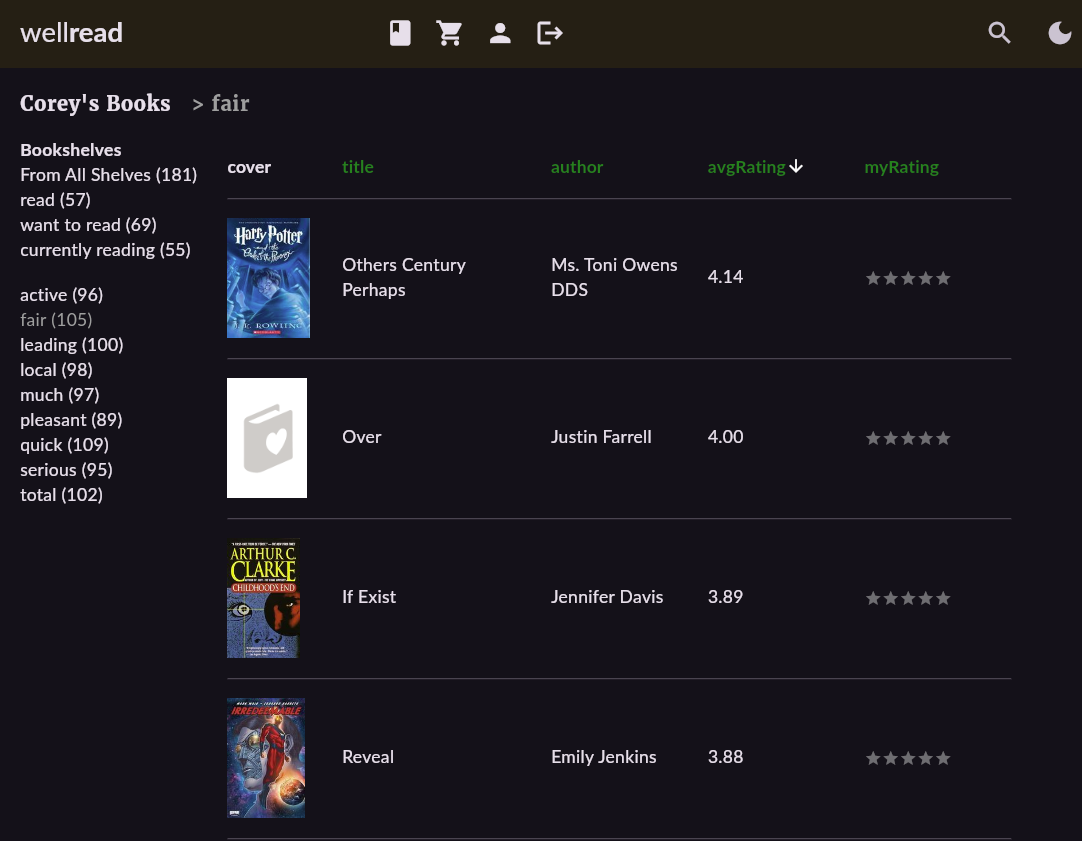Give 'Over' a one-star rating
Screen dimensions: 1082x841
873,438
